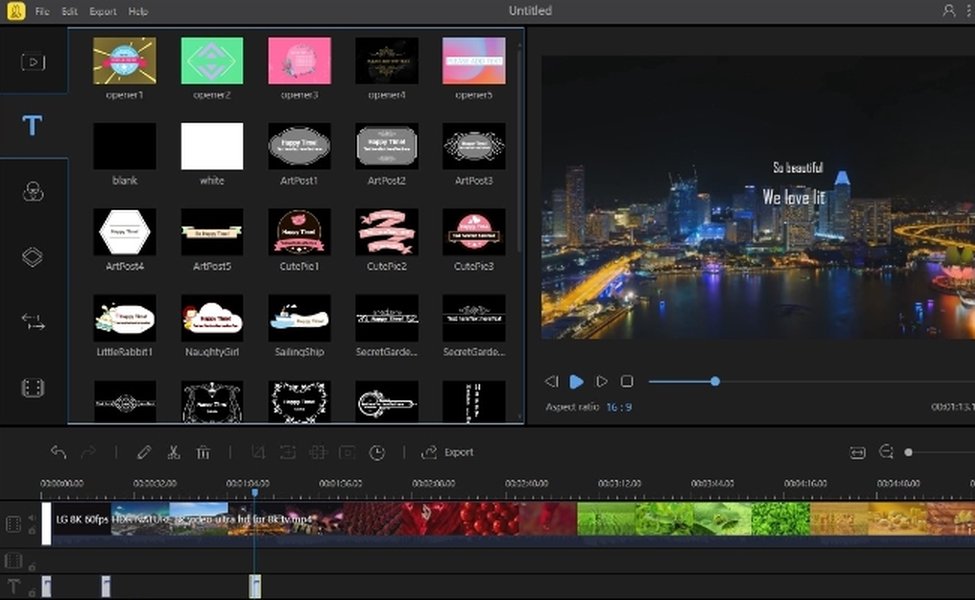Open the Transitions tab in sidebar
Viewport: 975px width, 600px height.
(x=33, y=321)
